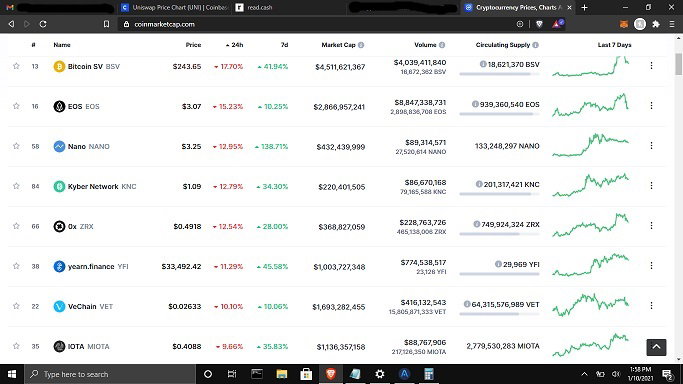The image size is (683, 384).
Task: Bookmark this page with the bookmark icon
Action: [106, 24]
